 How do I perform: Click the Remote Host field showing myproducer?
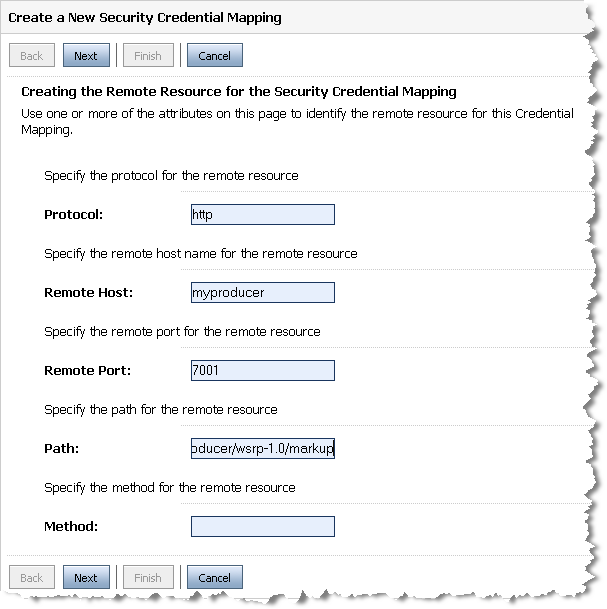263,292
